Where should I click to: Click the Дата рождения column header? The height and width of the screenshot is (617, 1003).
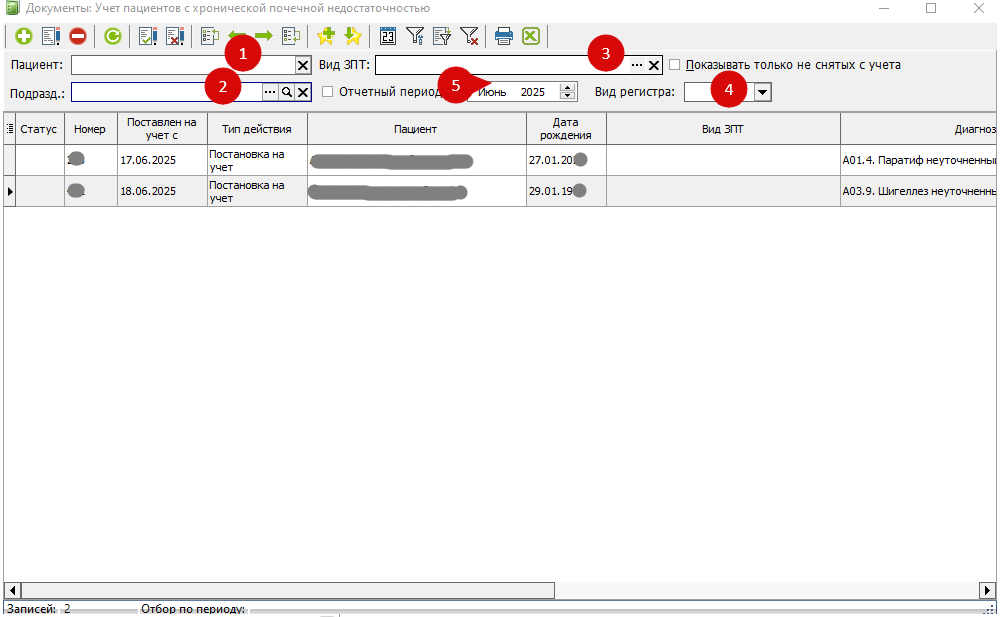click(x=566, y=129)
